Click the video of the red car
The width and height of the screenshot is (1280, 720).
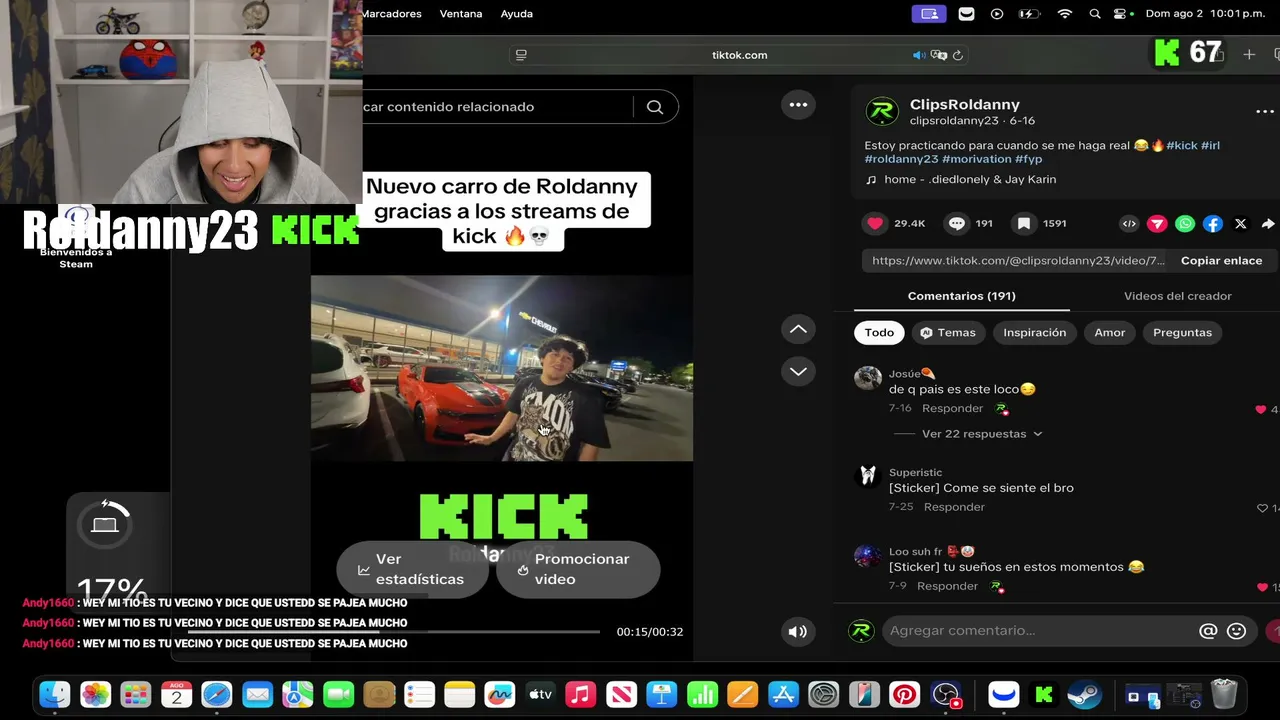502,369
